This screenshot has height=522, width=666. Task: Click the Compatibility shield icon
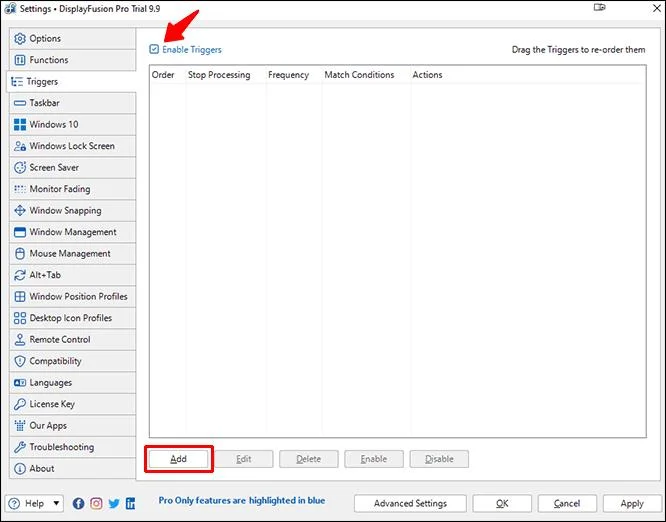pos(20,361)
